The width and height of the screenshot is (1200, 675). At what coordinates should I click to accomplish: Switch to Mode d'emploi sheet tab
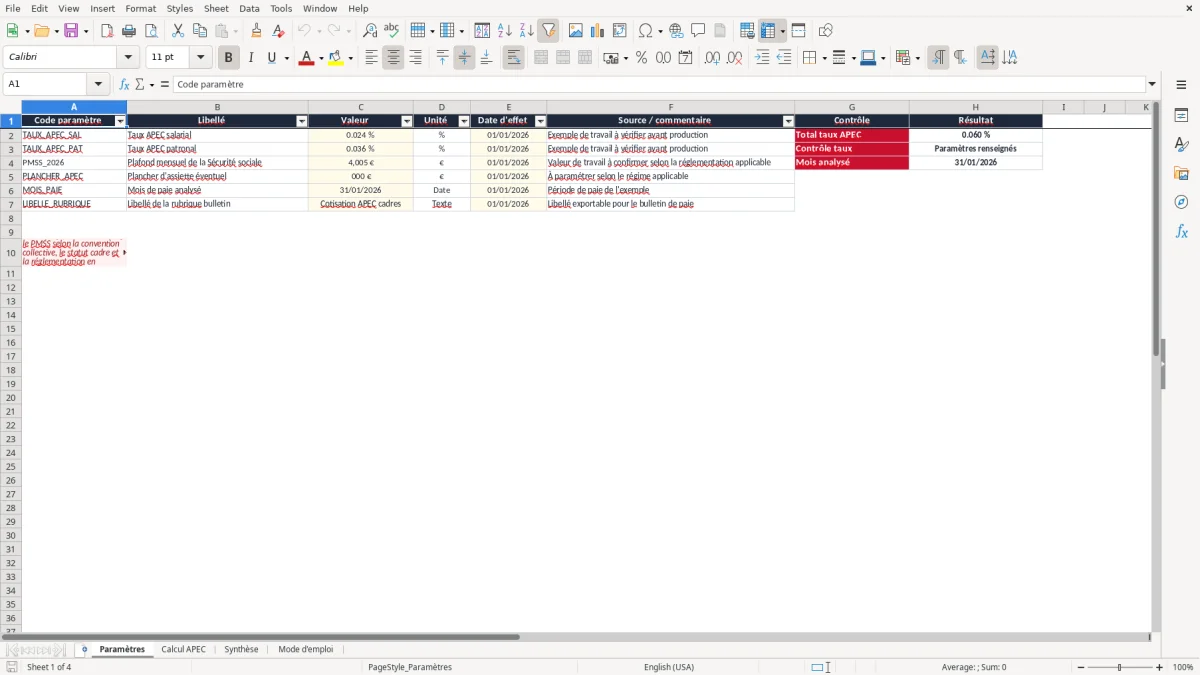[x=306, y=649]
